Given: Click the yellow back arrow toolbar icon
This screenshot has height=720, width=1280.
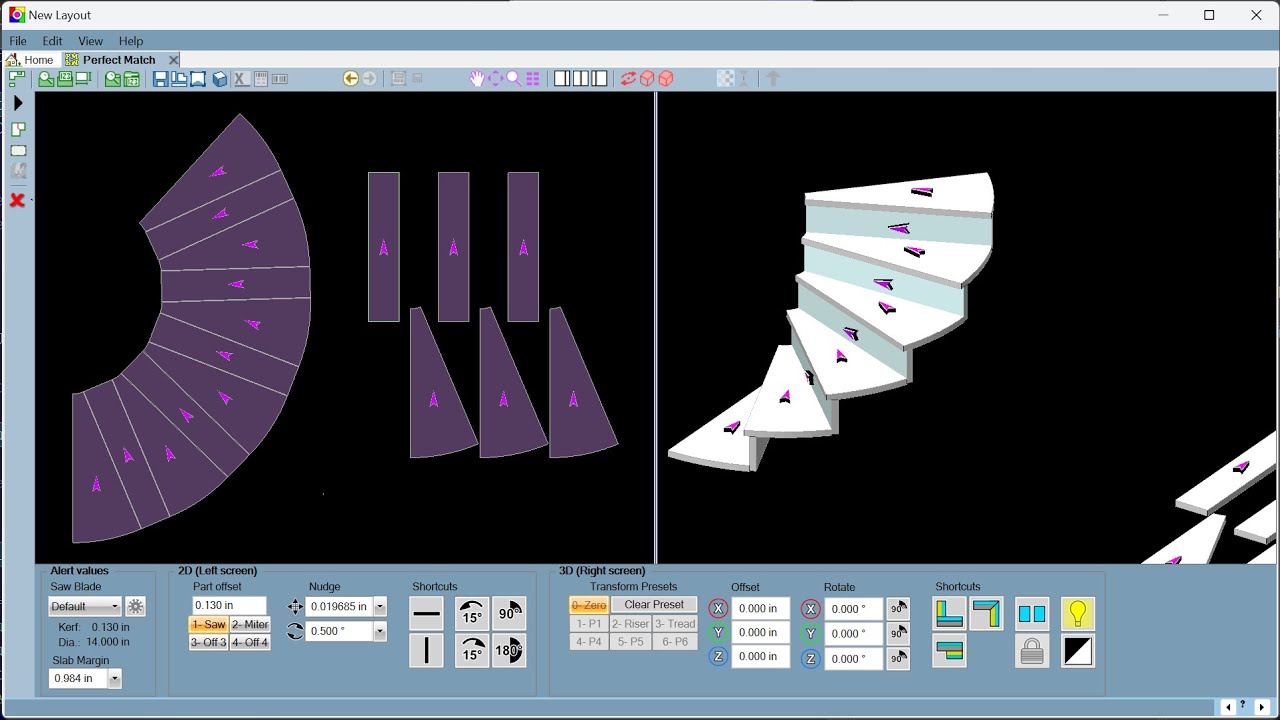Looking at the screenshot, I should point(350,79).
